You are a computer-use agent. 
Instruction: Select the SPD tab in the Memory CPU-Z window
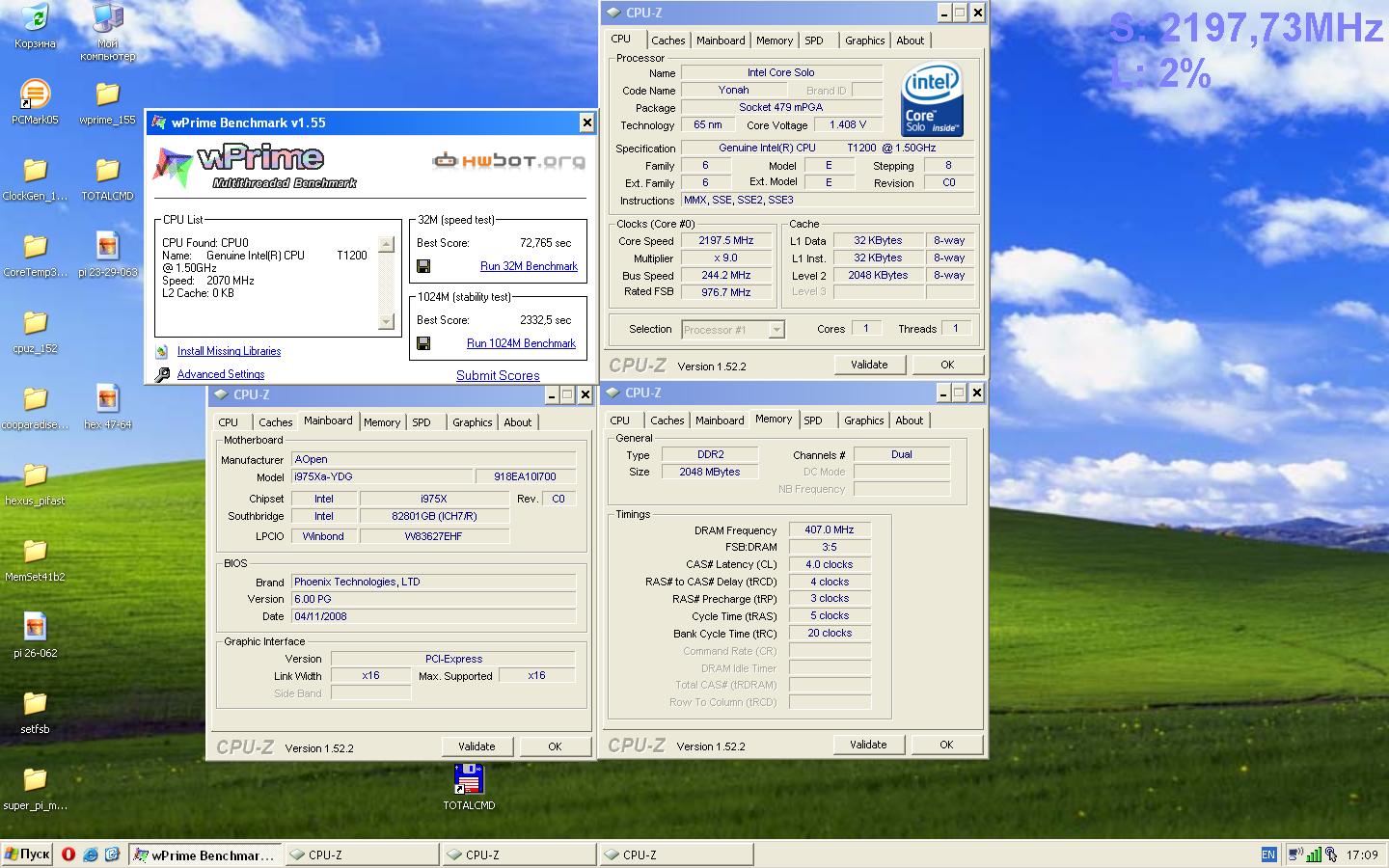813,420
